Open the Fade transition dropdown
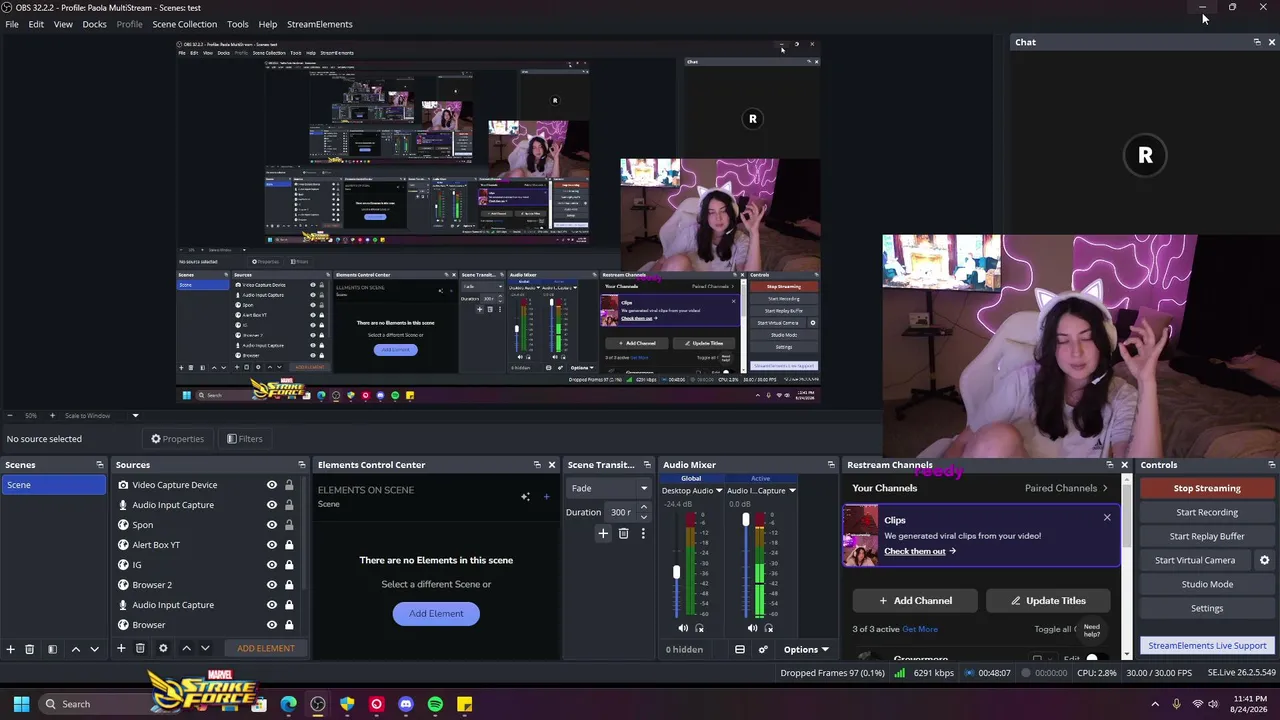 609,488
